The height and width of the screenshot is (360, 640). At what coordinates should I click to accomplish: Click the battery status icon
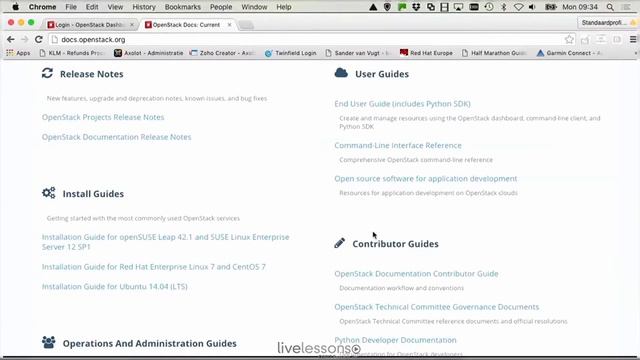pos(551,7)
